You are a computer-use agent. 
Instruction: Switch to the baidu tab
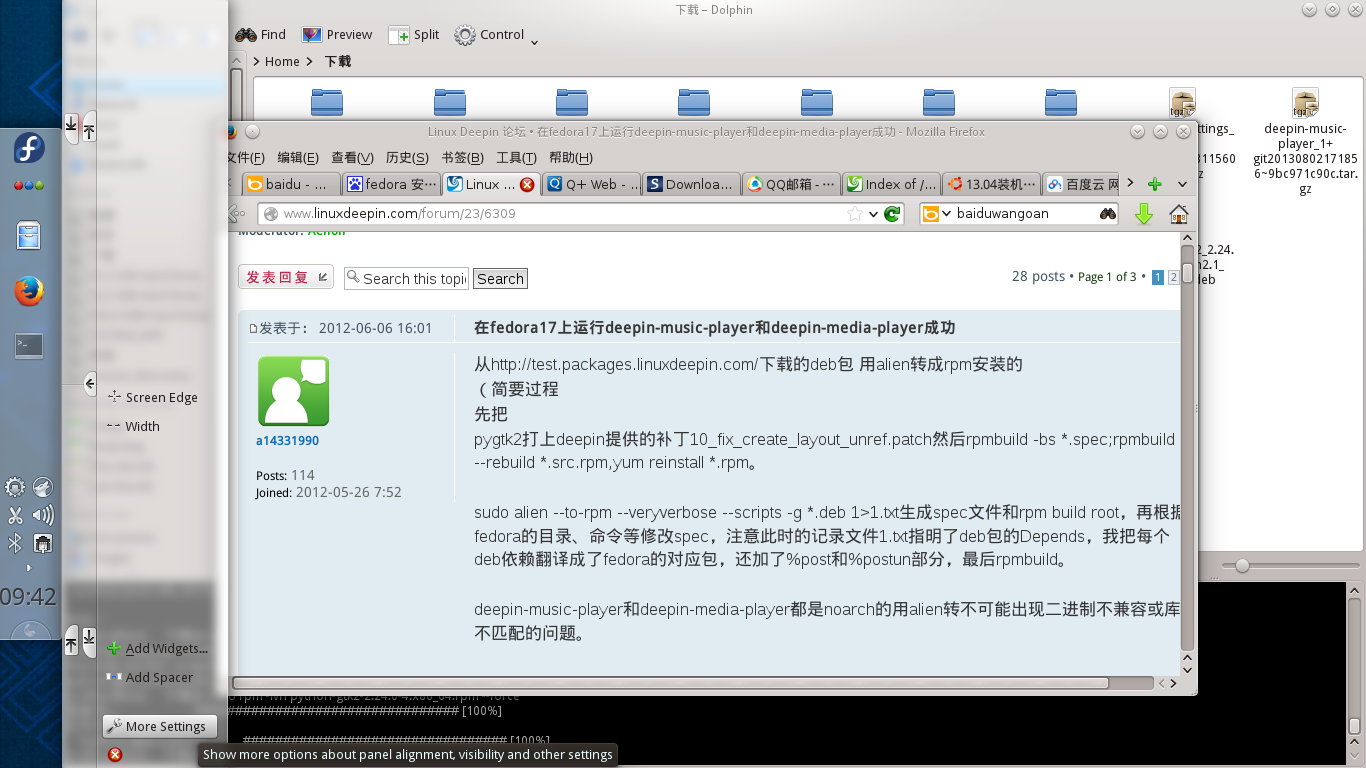291,184
